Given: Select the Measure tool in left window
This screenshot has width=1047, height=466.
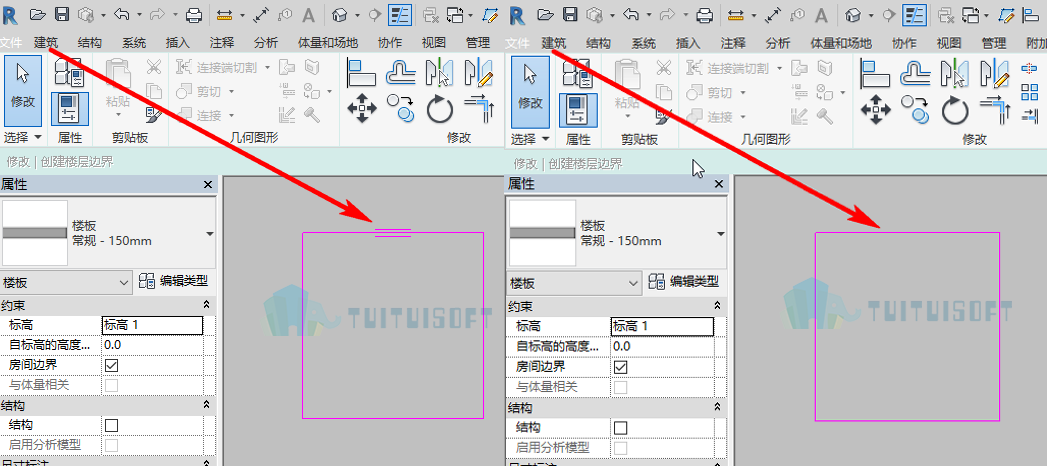Looking at the screenshot, I should [x=226, y=14].
